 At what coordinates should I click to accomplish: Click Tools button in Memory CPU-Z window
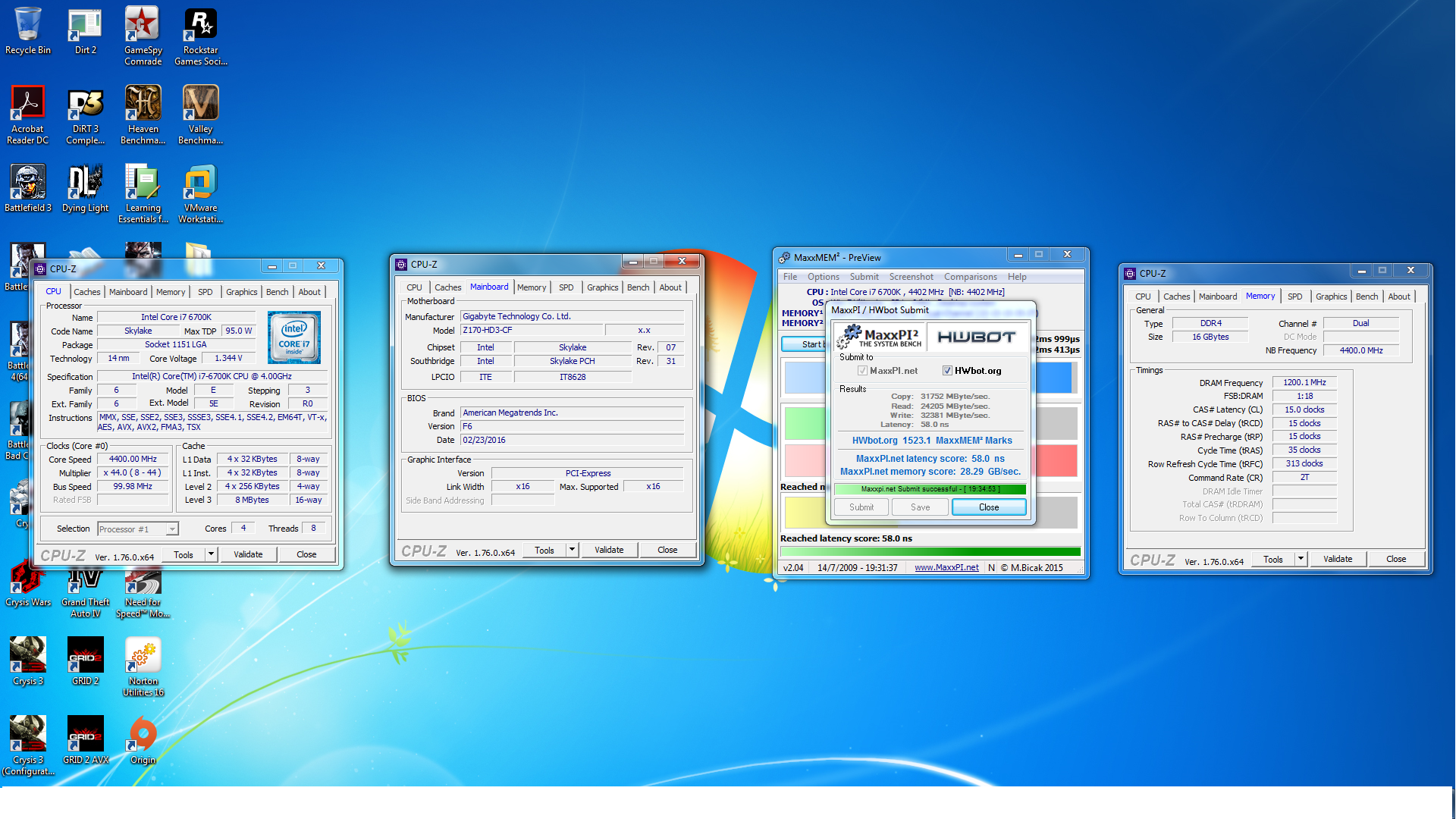coord(1273,559)
